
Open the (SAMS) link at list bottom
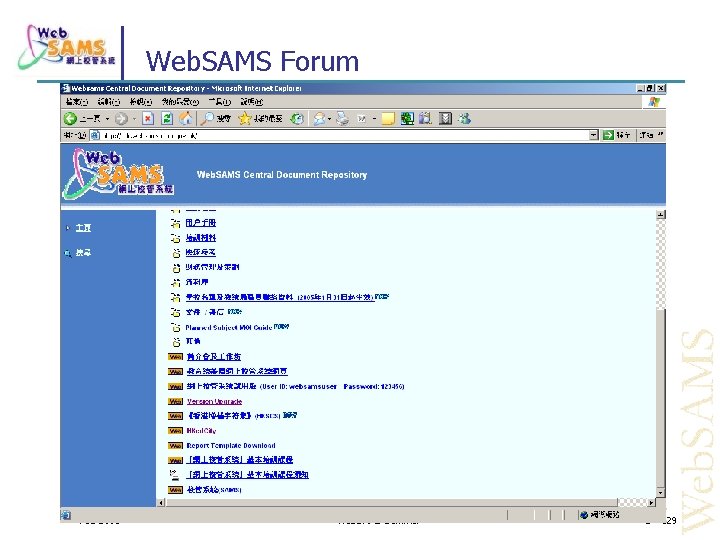point(214,490)
